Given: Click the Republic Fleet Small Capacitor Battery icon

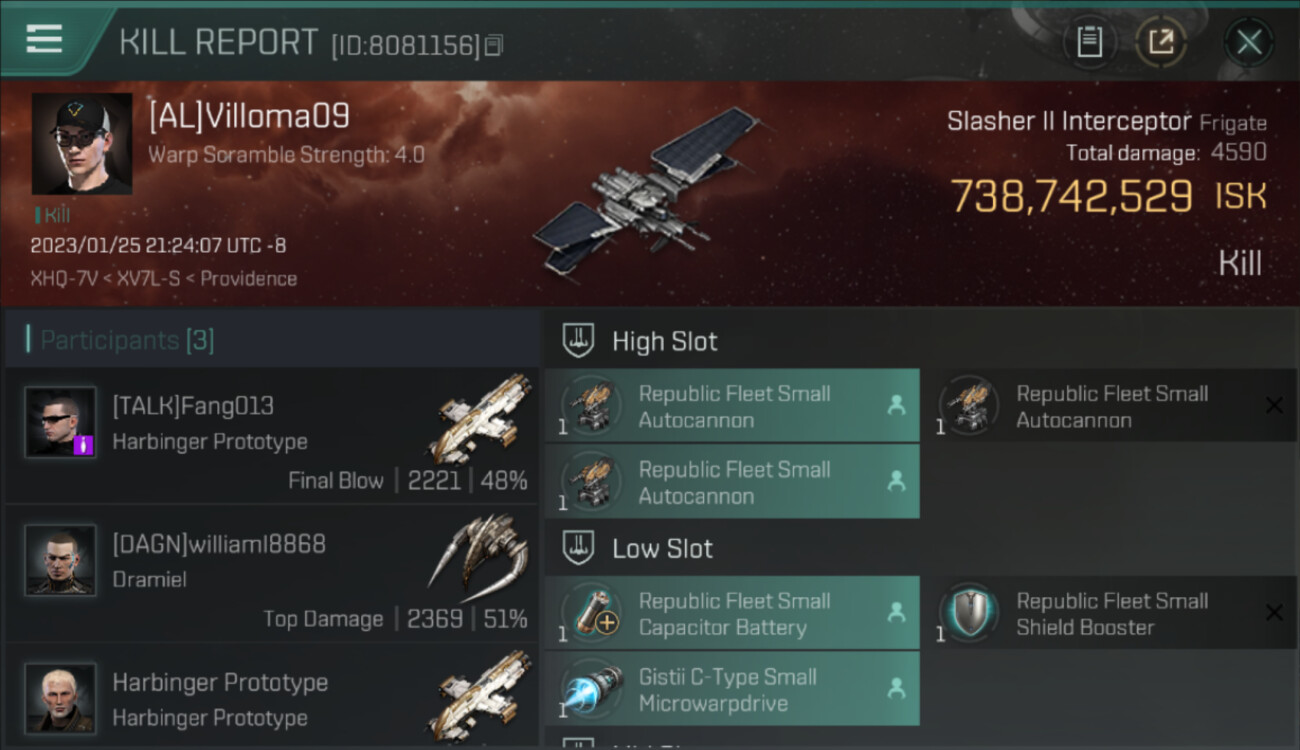Looking at the screenshot, I should click(x=591, y=613).
